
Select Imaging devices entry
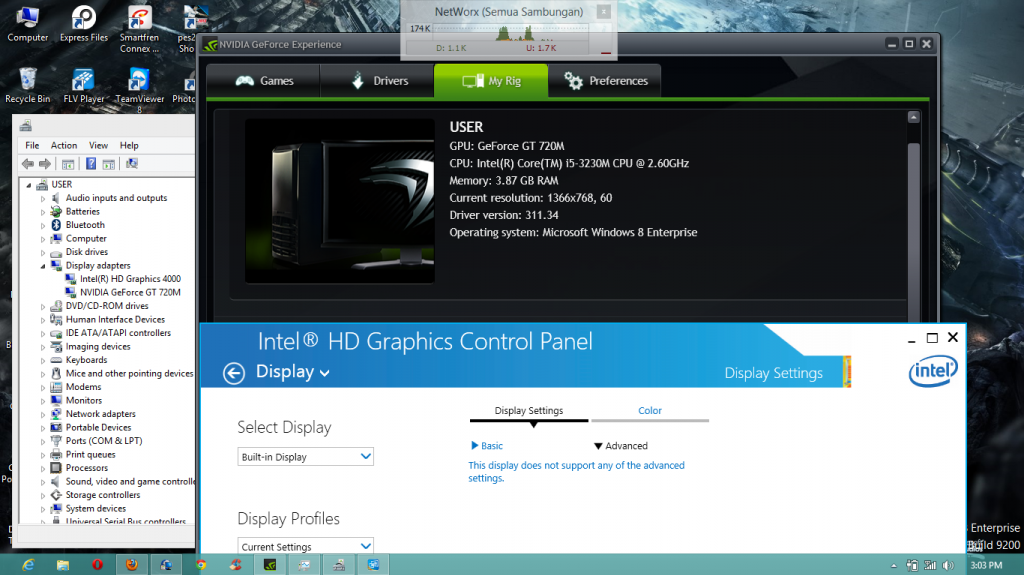[x=98, y=346]
